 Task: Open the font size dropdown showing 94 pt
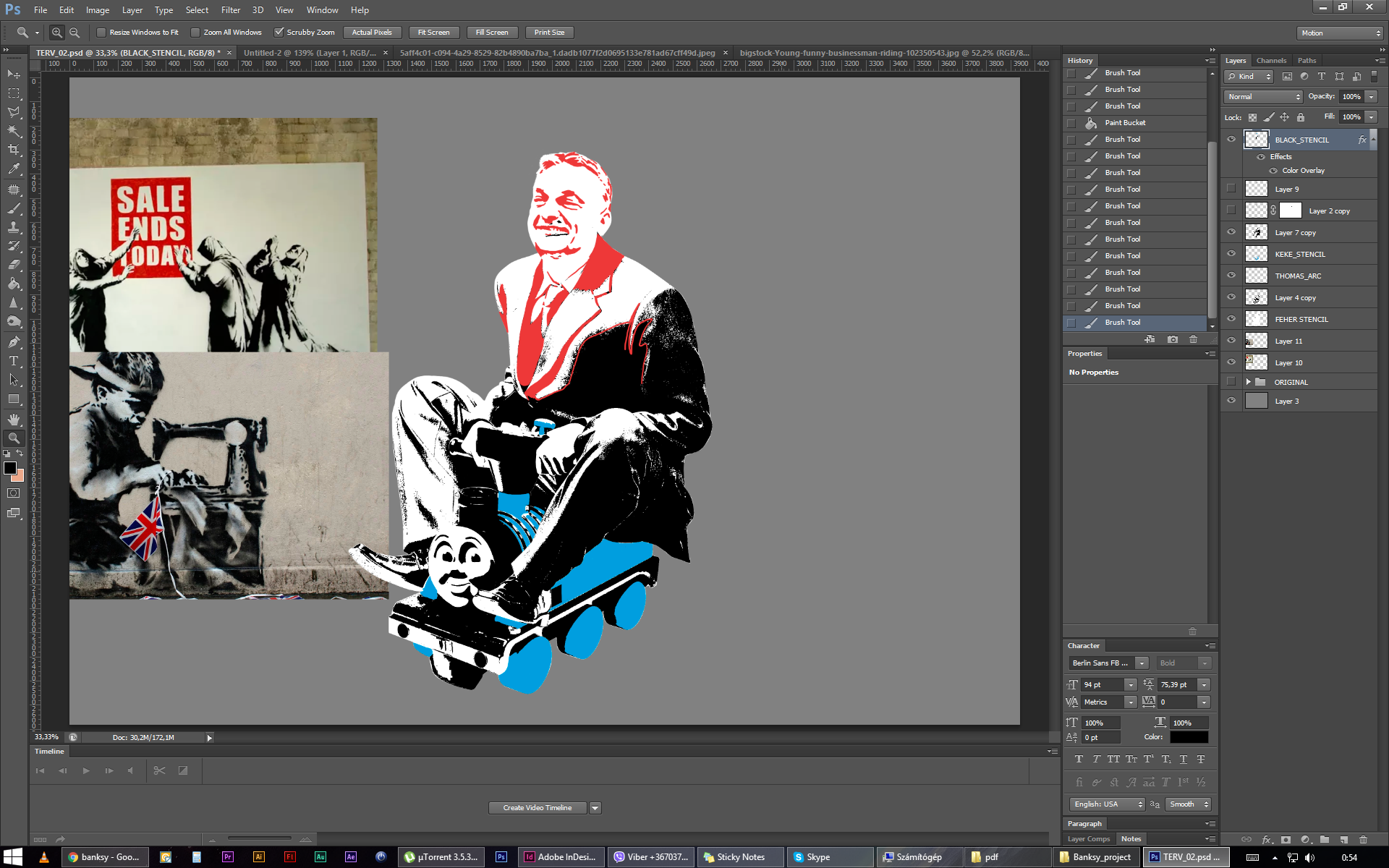click(x=1130, y=684)
